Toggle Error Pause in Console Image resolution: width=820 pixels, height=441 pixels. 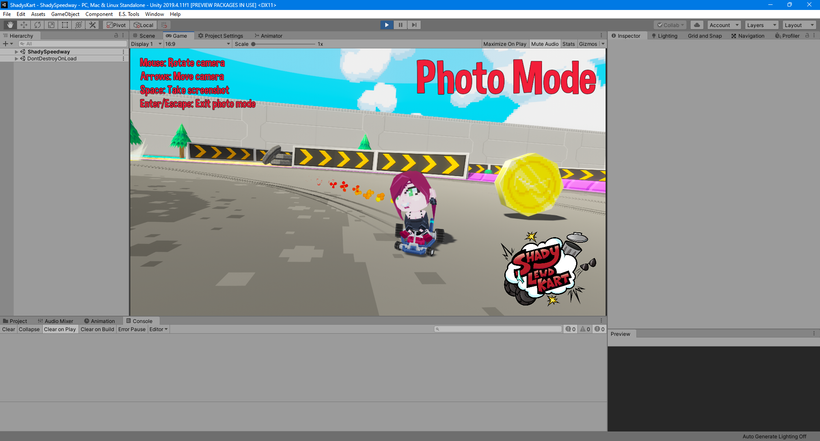click(x=132, y=329)
